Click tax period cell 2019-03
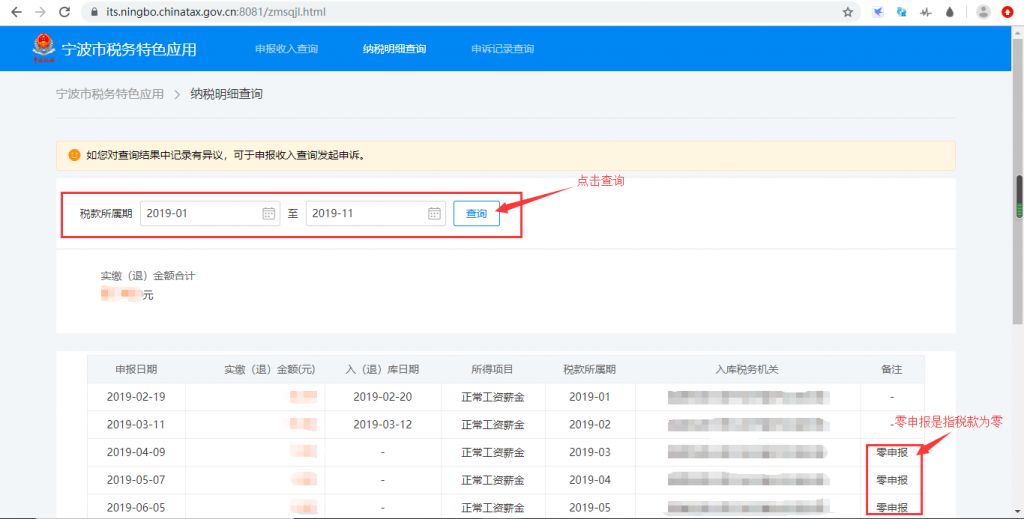Viewport: 1024px width, 519px height. [x=590, y=452]
